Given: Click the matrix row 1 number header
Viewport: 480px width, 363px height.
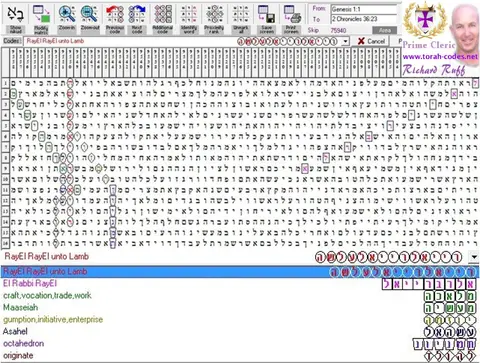Looking at the screenshot, I should pos(5,83).
